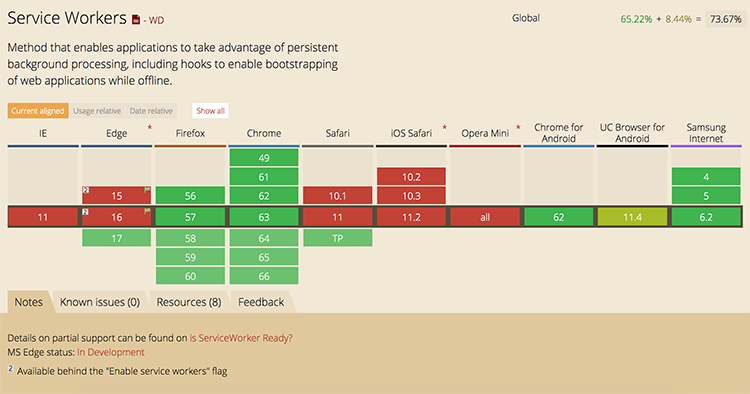Click note marker 2 on Edge 16
750x394 pixels.
86,211
